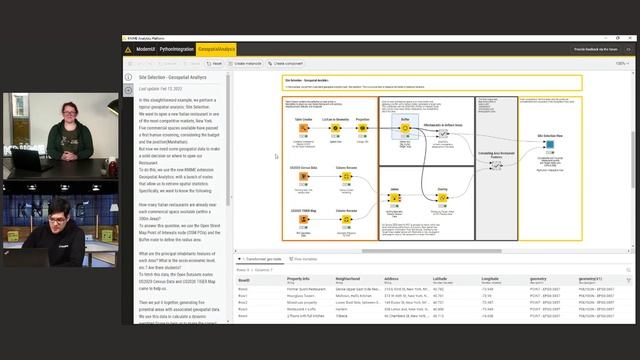Screen dimensions: 640x360
Task: Select the Column Renamer after TIGER Map
Action: point(346,220)
